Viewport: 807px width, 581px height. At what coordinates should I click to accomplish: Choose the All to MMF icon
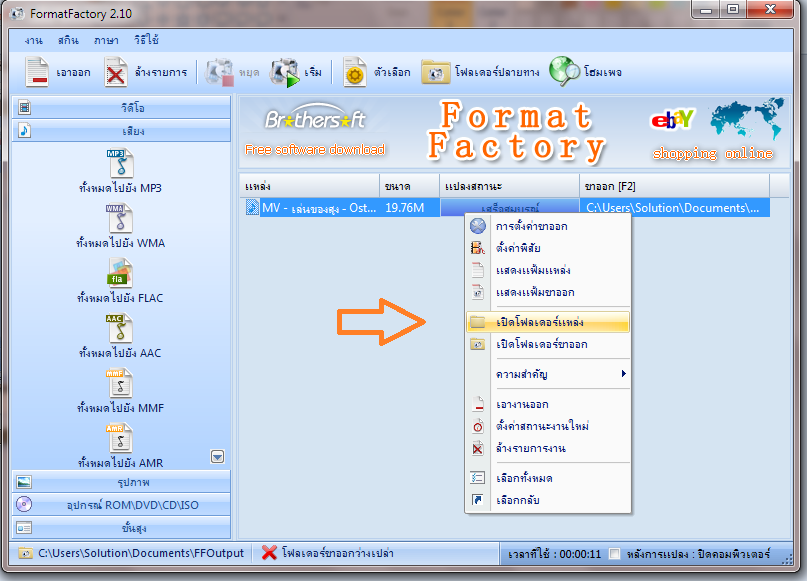click(x=120, y=383)
